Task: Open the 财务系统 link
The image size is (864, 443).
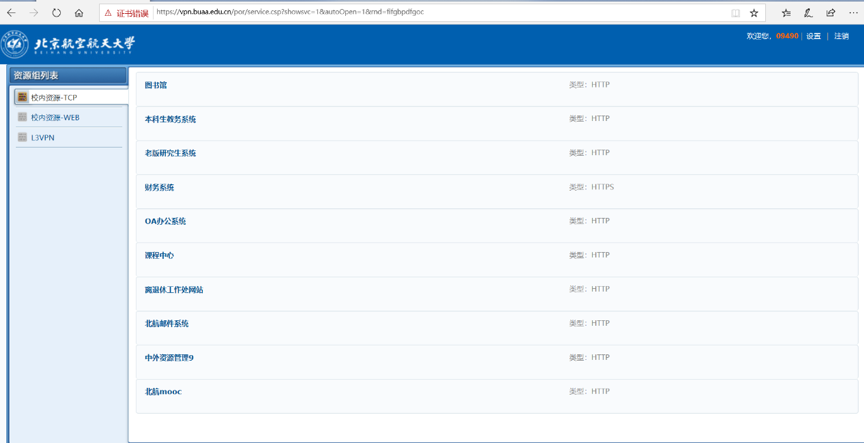Action: 159,187
